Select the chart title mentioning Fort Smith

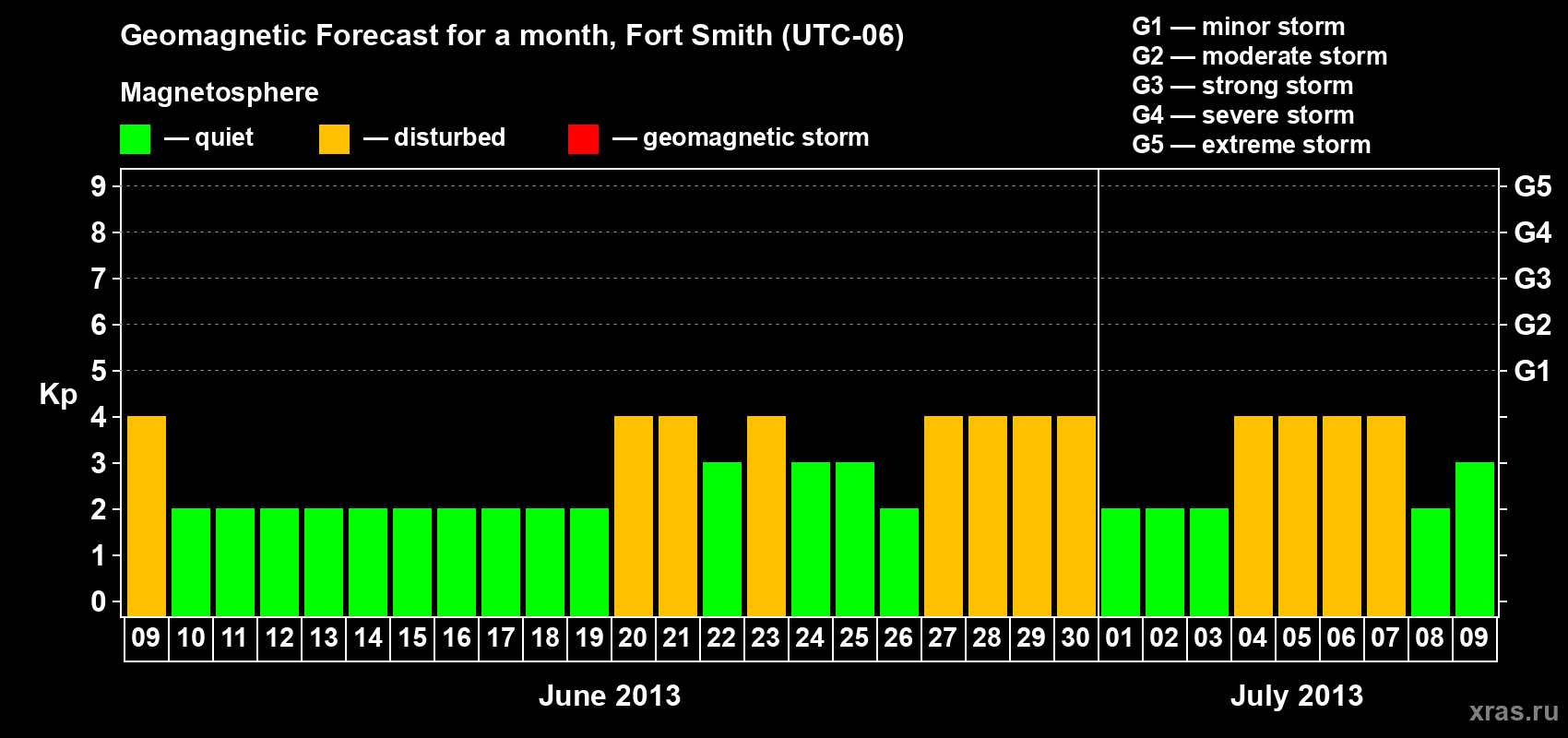click(x=512, y=36)
